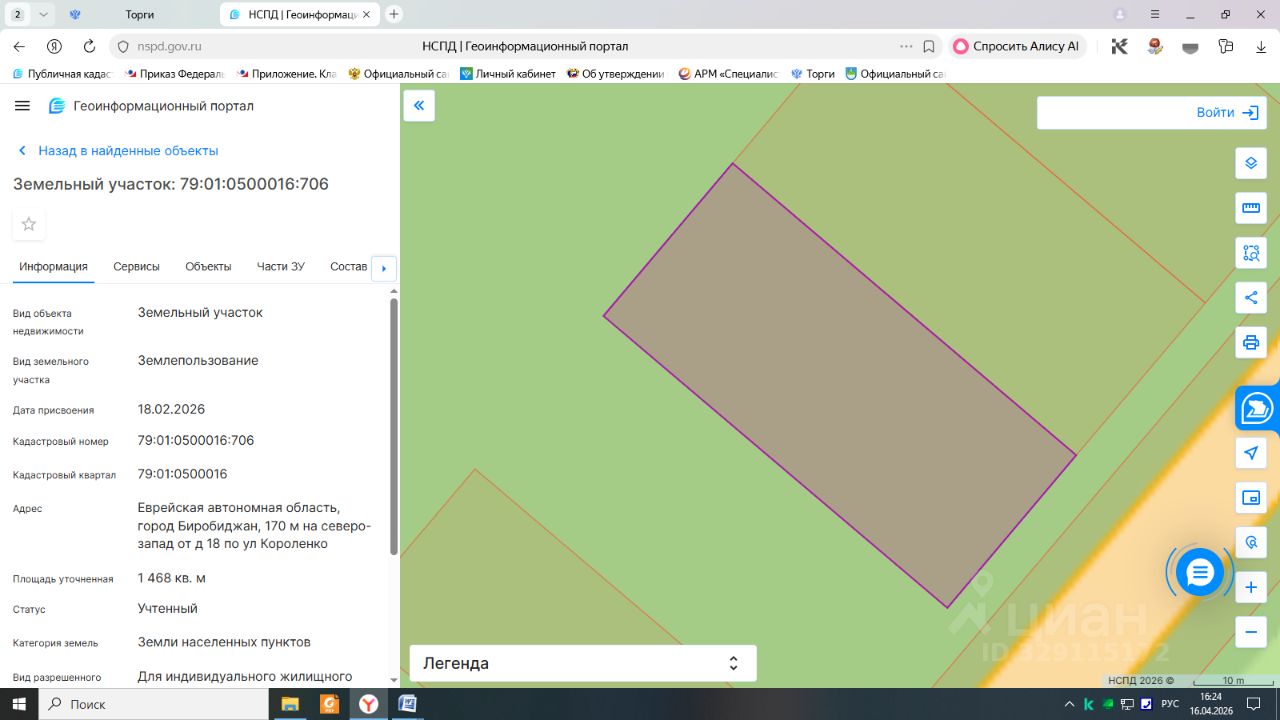Add the land plot to favorites
The image size is (1280, 720).
click(x=29, y=224)
